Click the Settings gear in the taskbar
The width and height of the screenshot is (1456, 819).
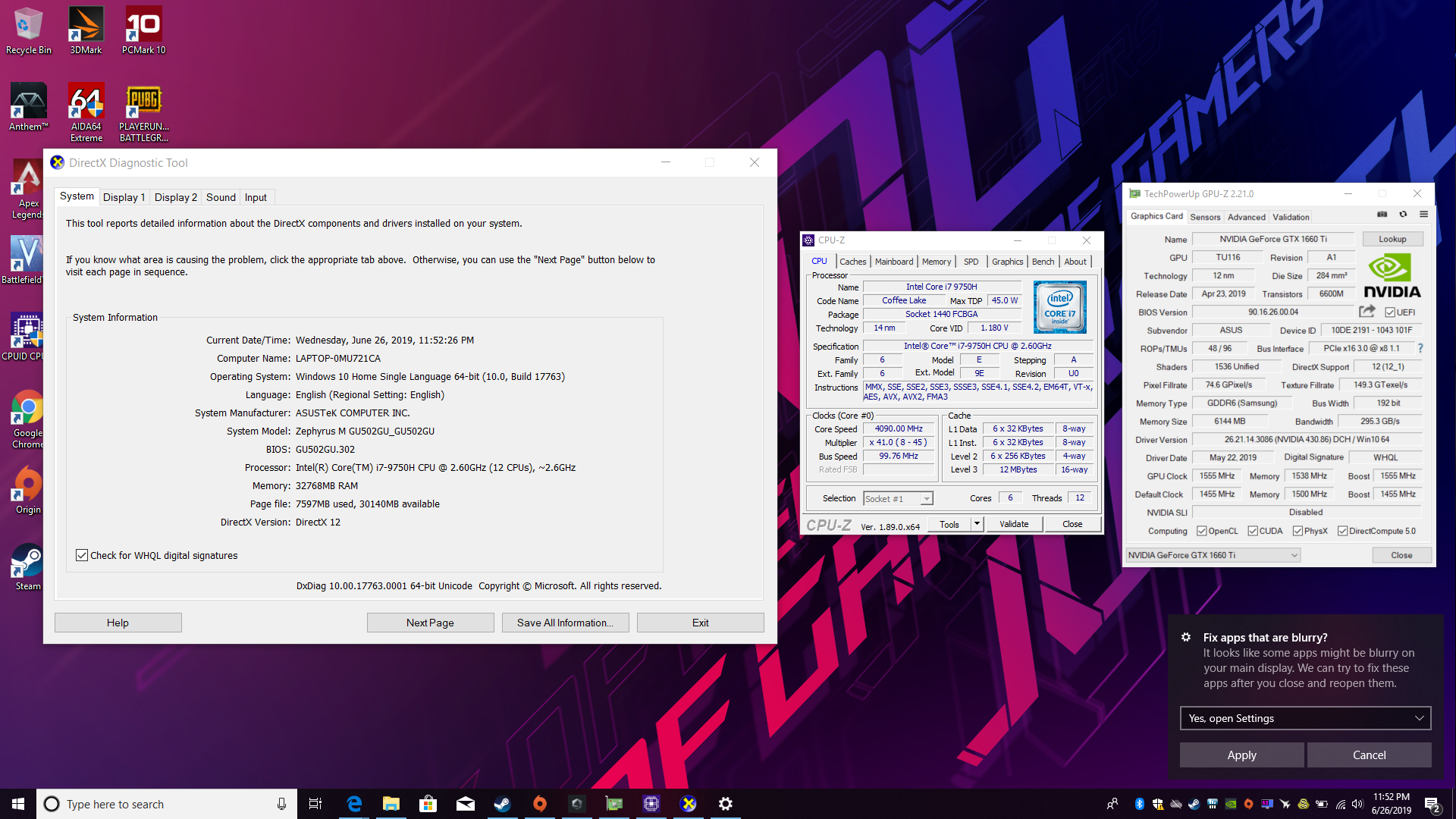(x=726, y=804)
